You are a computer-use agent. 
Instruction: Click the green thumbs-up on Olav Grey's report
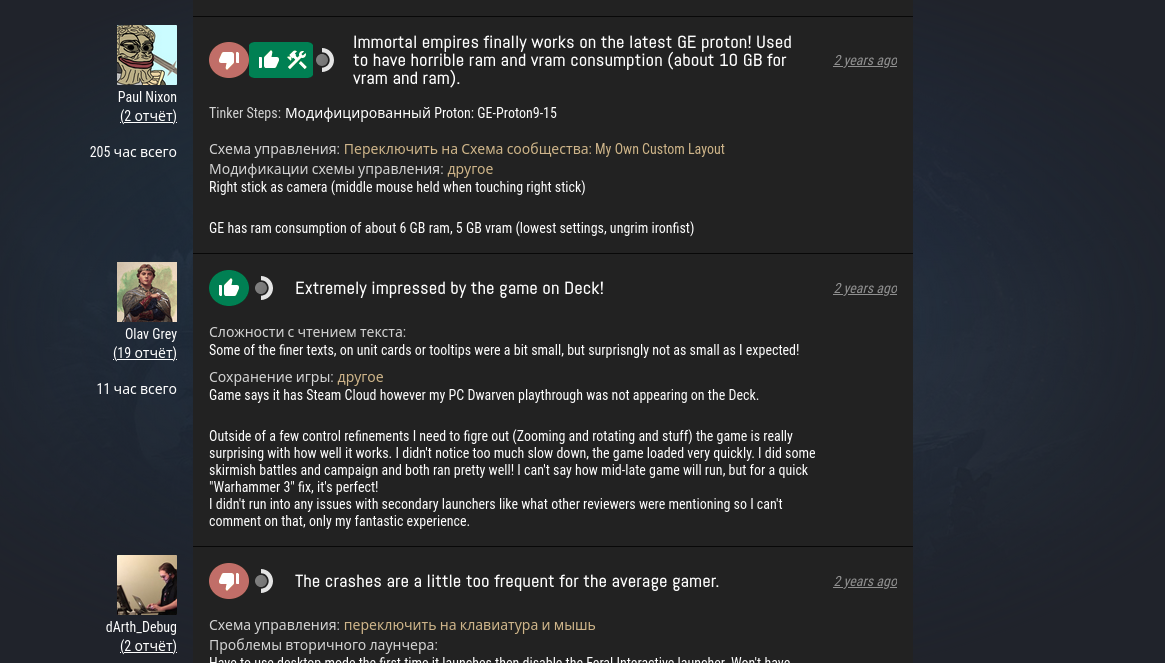coord(229,288)
